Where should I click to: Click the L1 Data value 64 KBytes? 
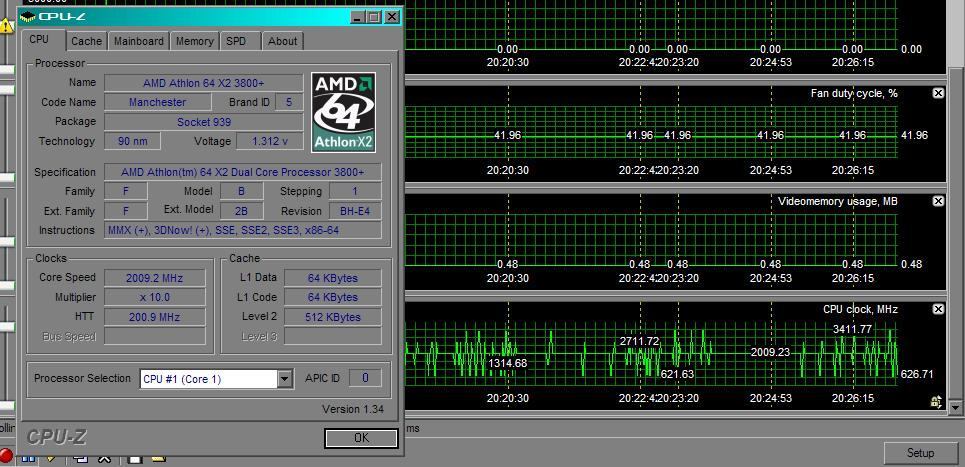(x=332, y=278)
